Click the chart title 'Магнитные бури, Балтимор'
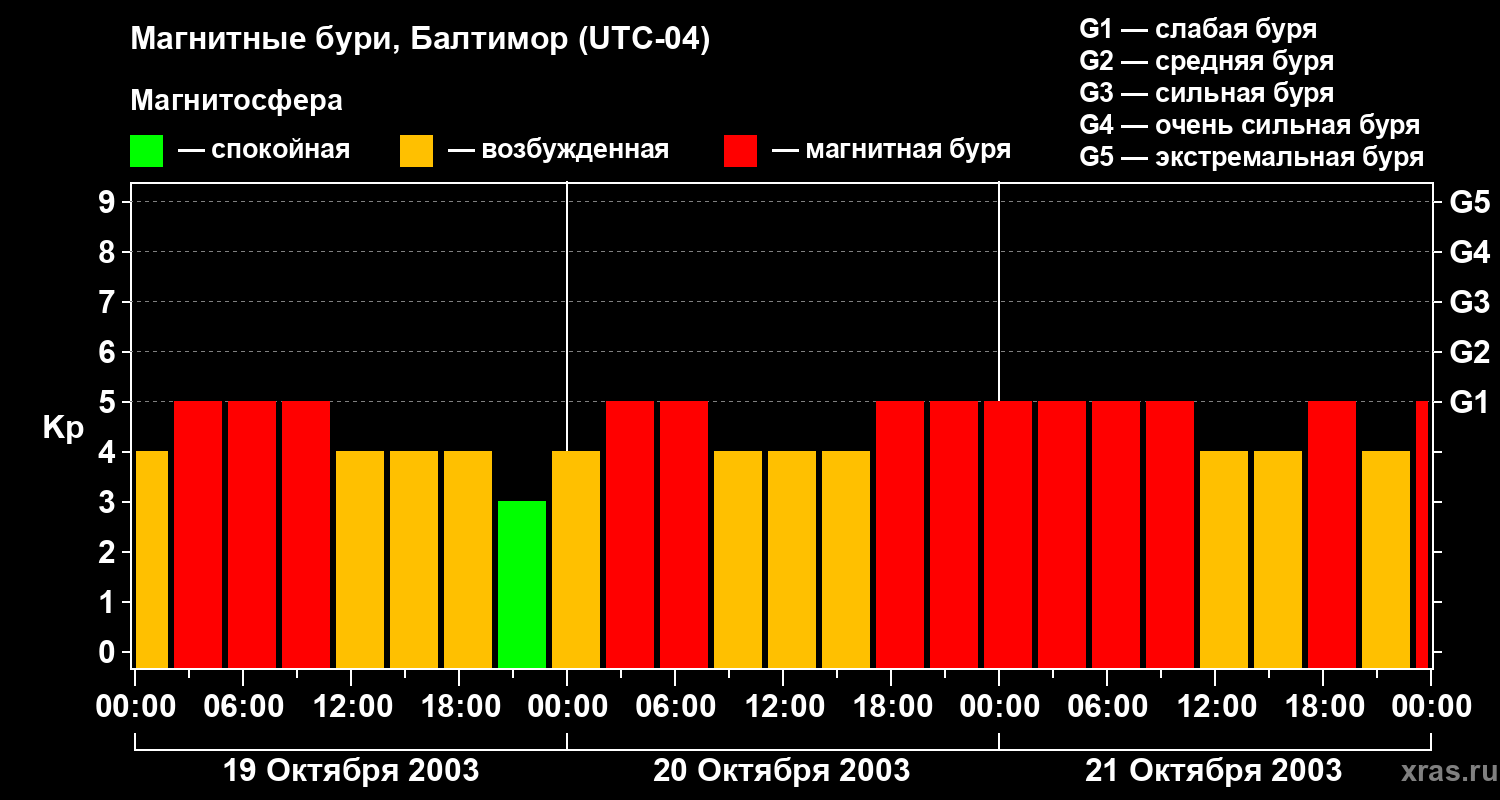Image resolution: width=1500 pixels, height=800 pixels. (420, 40)
